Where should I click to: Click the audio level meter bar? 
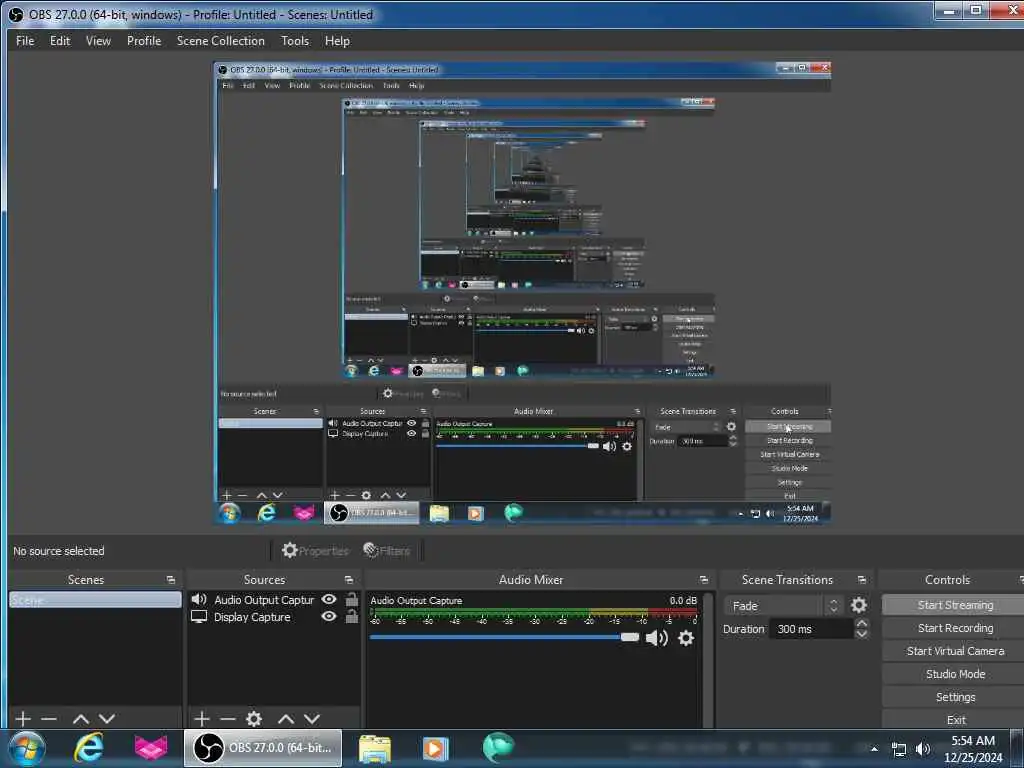(534, 613)
